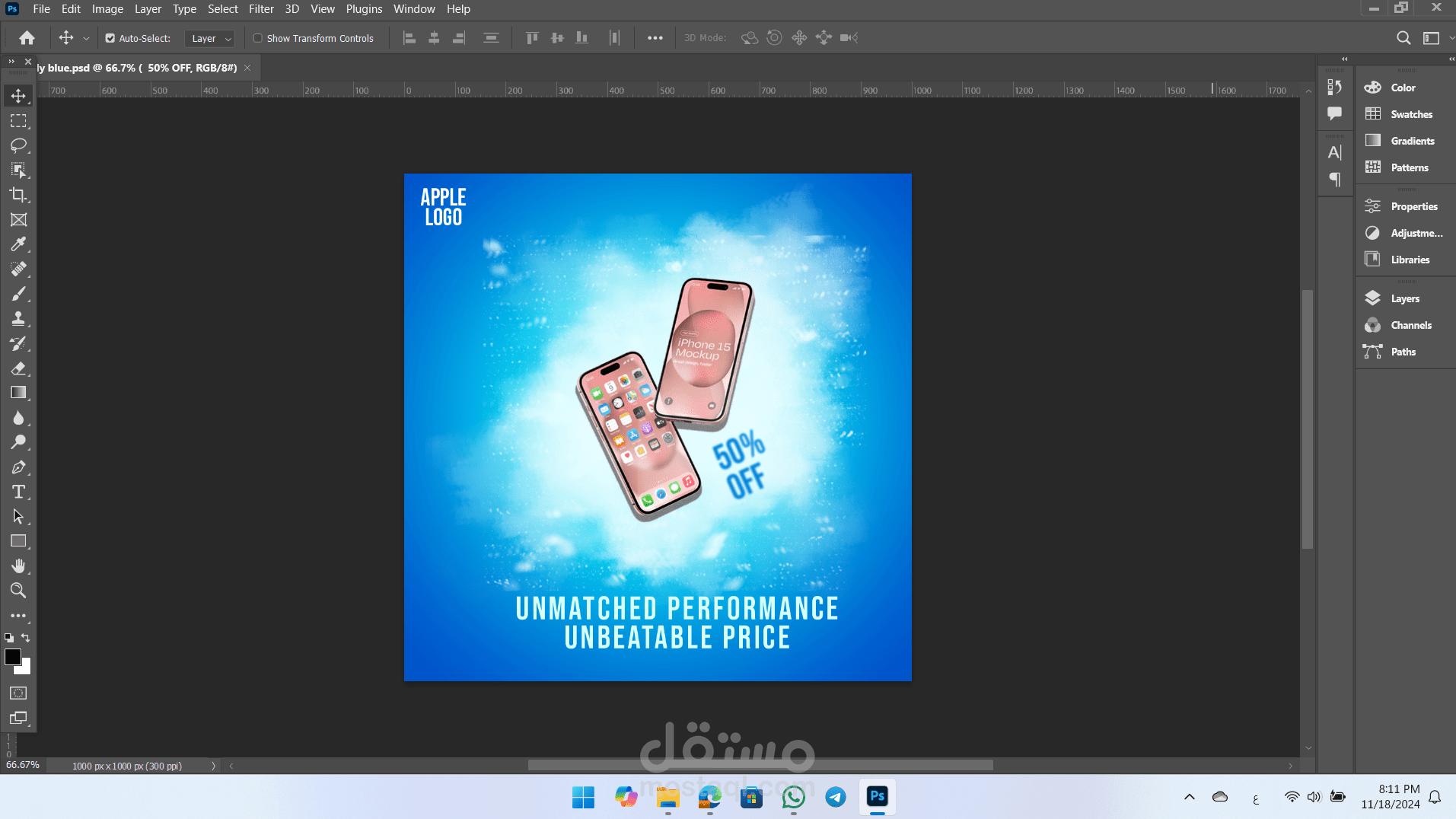The height and width of the screenshot is (819, 1456).
Task: Select the Crop tool
Action: pos(18,195)
